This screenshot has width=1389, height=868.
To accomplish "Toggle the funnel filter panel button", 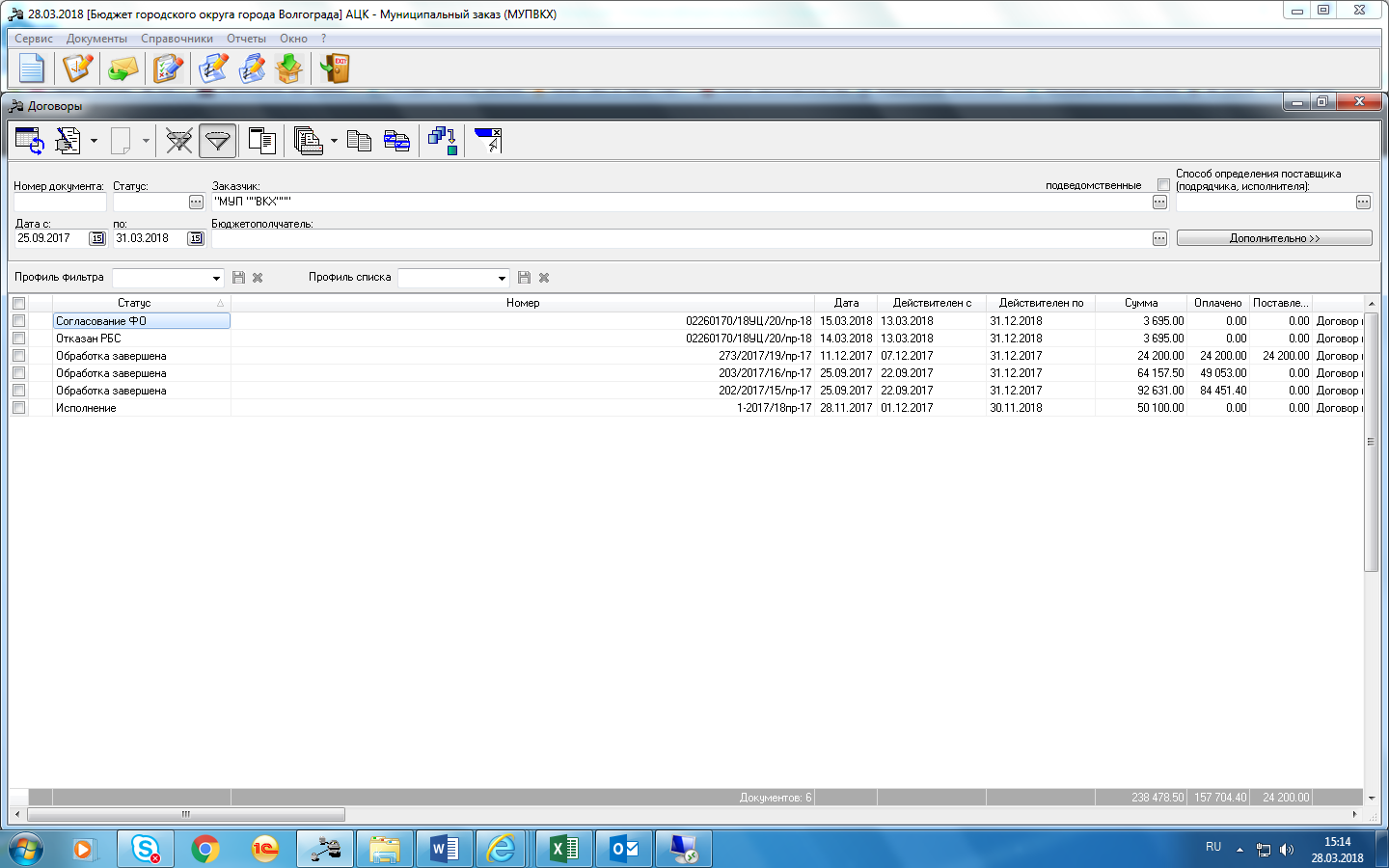I will [x=217, y=141].
